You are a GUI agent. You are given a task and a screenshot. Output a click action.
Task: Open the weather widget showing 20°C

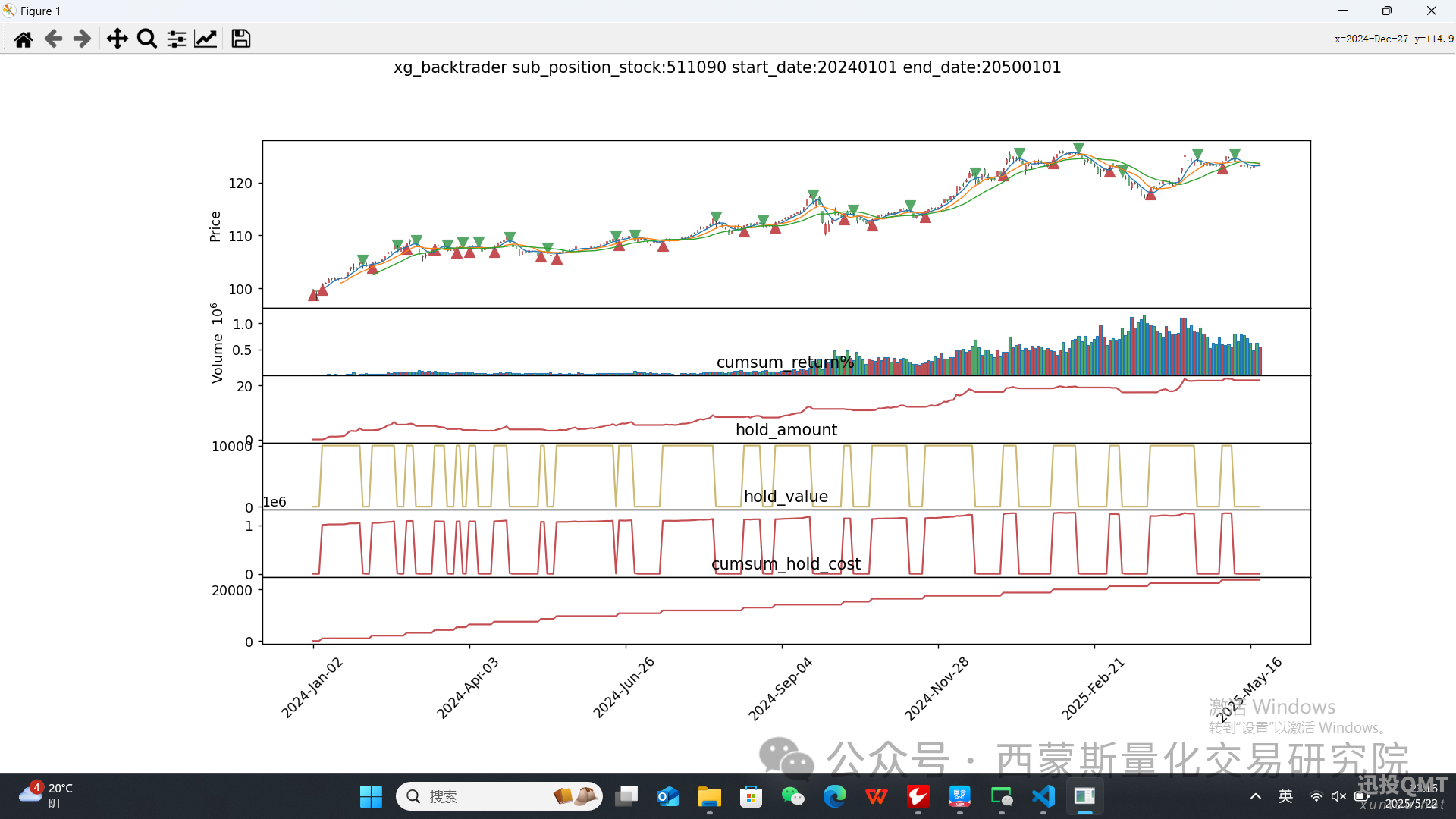click(x=47, y=796)
